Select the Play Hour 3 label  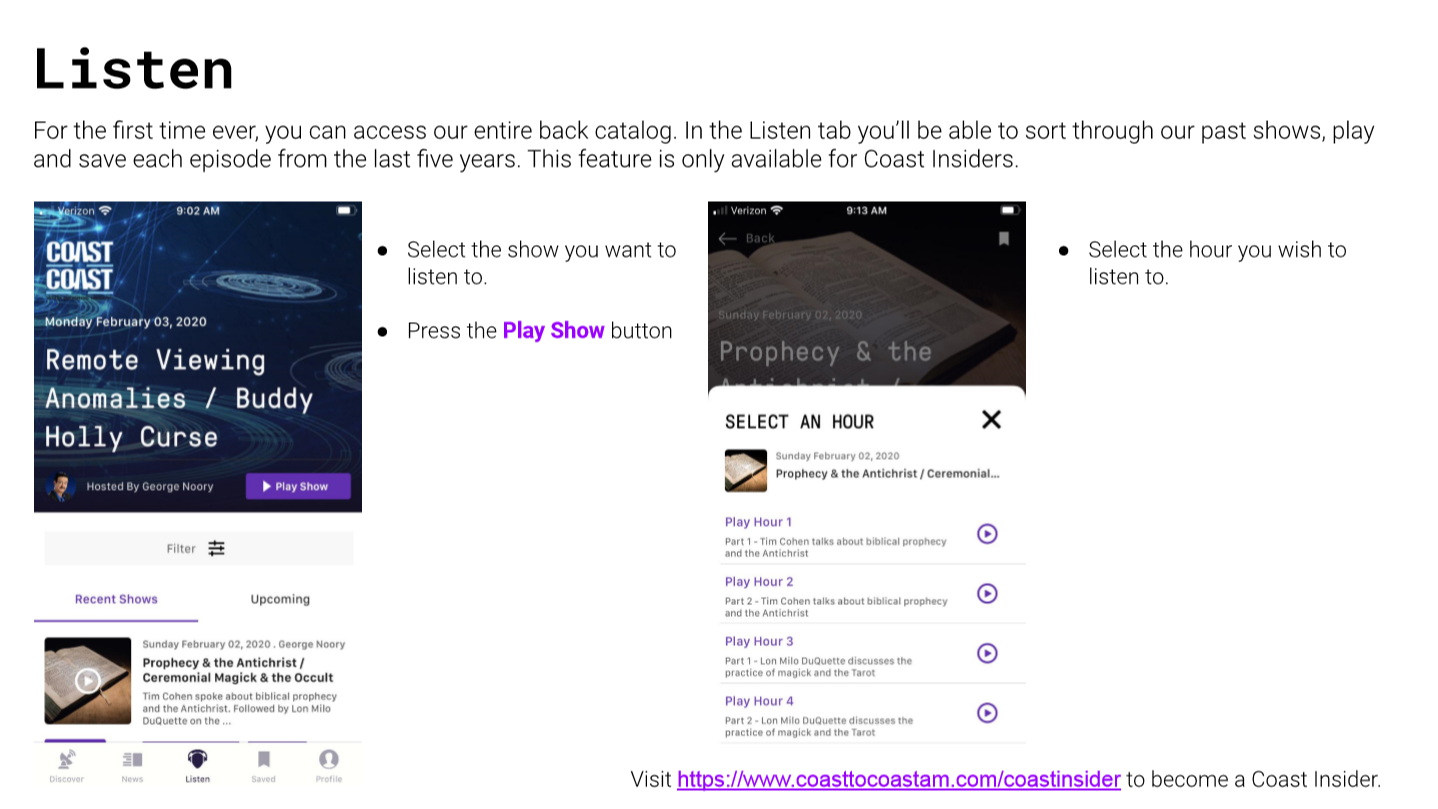[759, 641]
